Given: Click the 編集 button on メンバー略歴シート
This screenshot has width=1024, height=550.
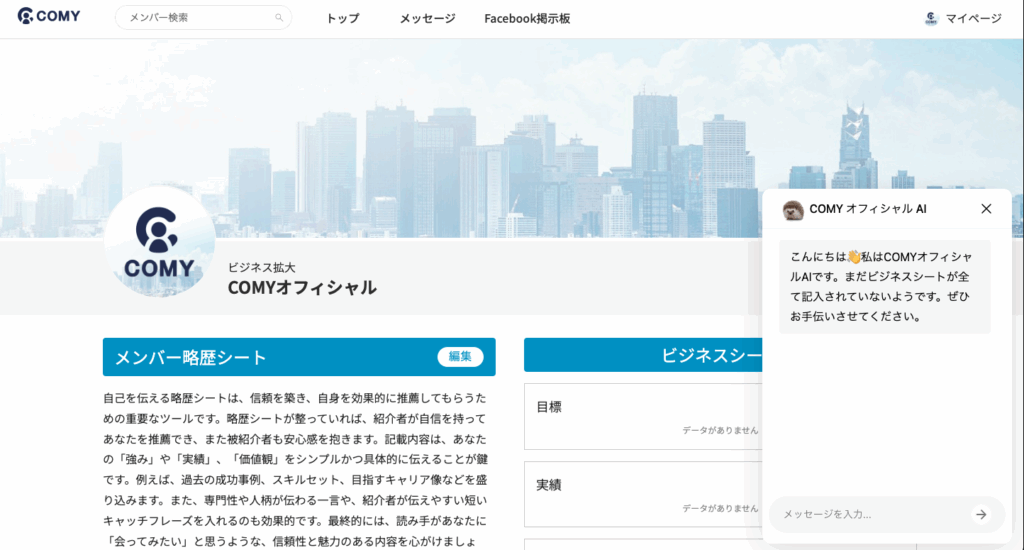Looking at the screenshot, I should point(460,357).
